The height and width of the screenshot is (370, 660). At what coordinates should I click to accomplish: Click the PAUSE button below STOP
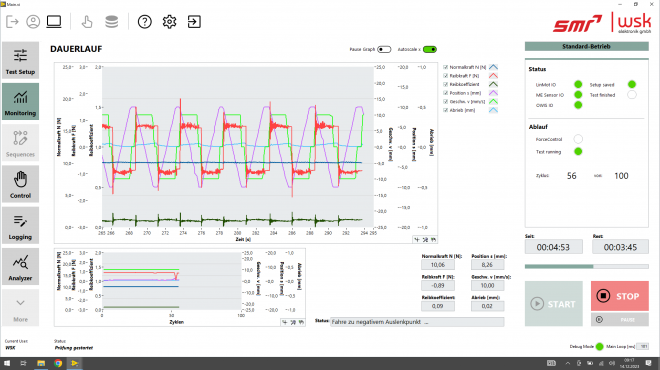click(620, 320)
